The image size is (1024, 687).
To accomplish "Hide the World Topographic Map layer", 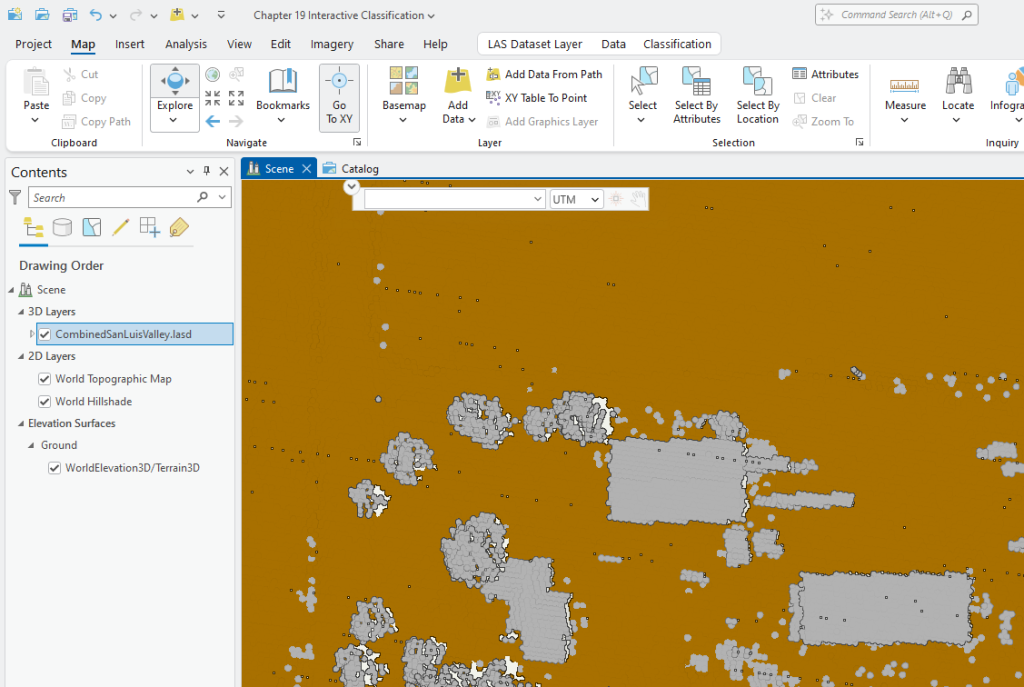I will pos(44,379).
